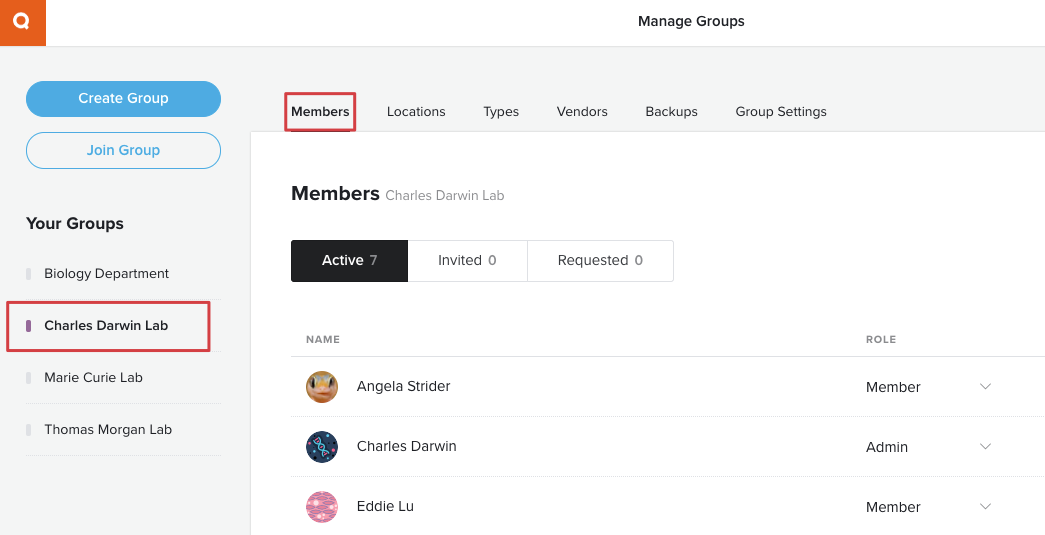1045x535 pixels.
Task: Show Requested members list
Action: (600, 261)
